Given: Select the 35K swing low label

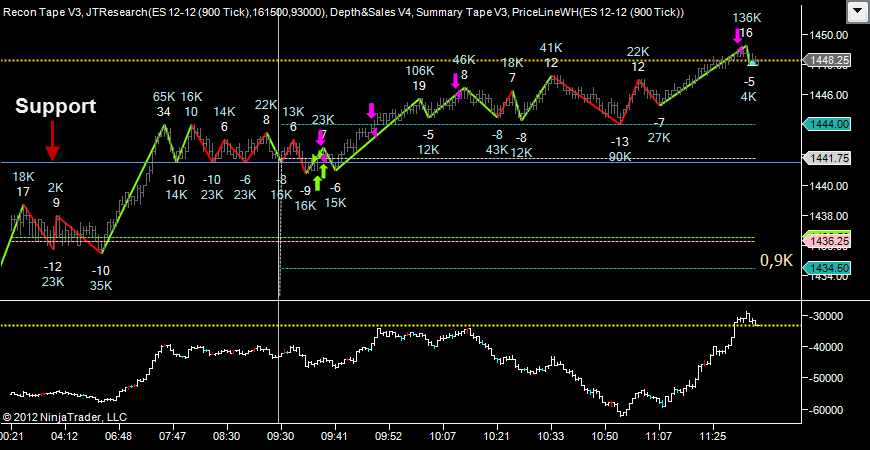Looking at the screenshot, I should (101, 286).
